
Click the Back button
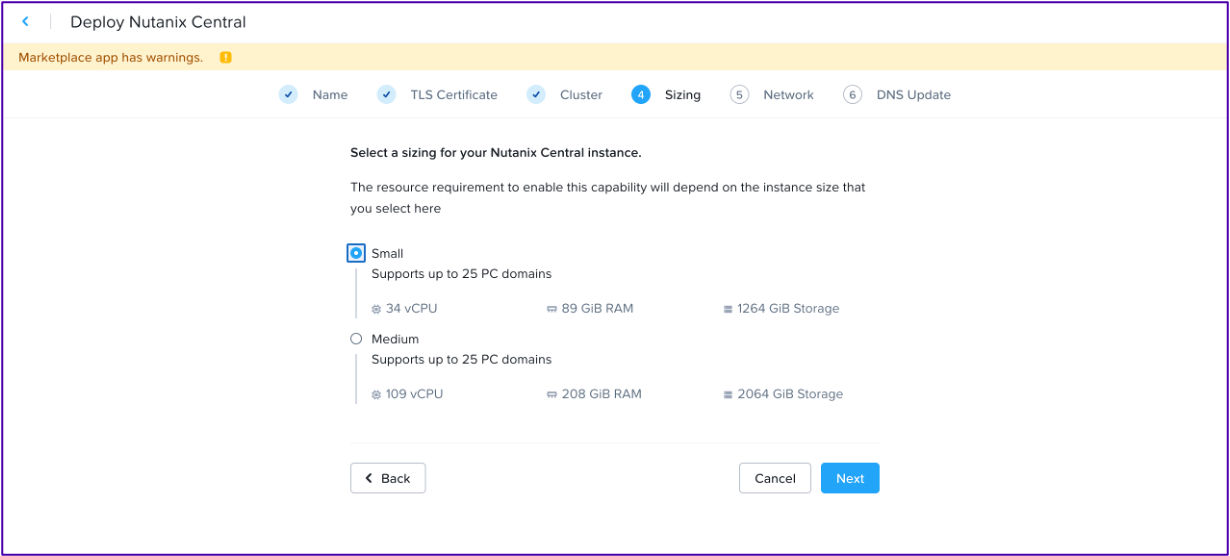pyautogui.click(x=388, y=478)
